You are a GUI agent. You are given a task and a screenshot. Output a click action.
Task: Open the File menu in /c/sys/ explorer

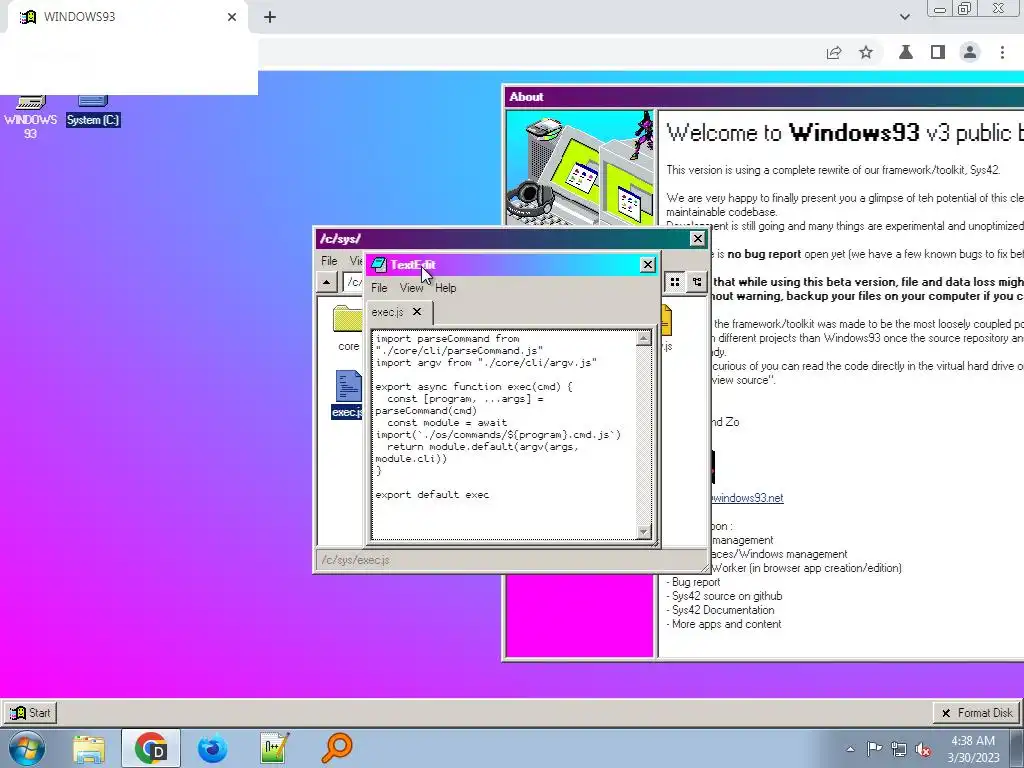coord(329,261)
